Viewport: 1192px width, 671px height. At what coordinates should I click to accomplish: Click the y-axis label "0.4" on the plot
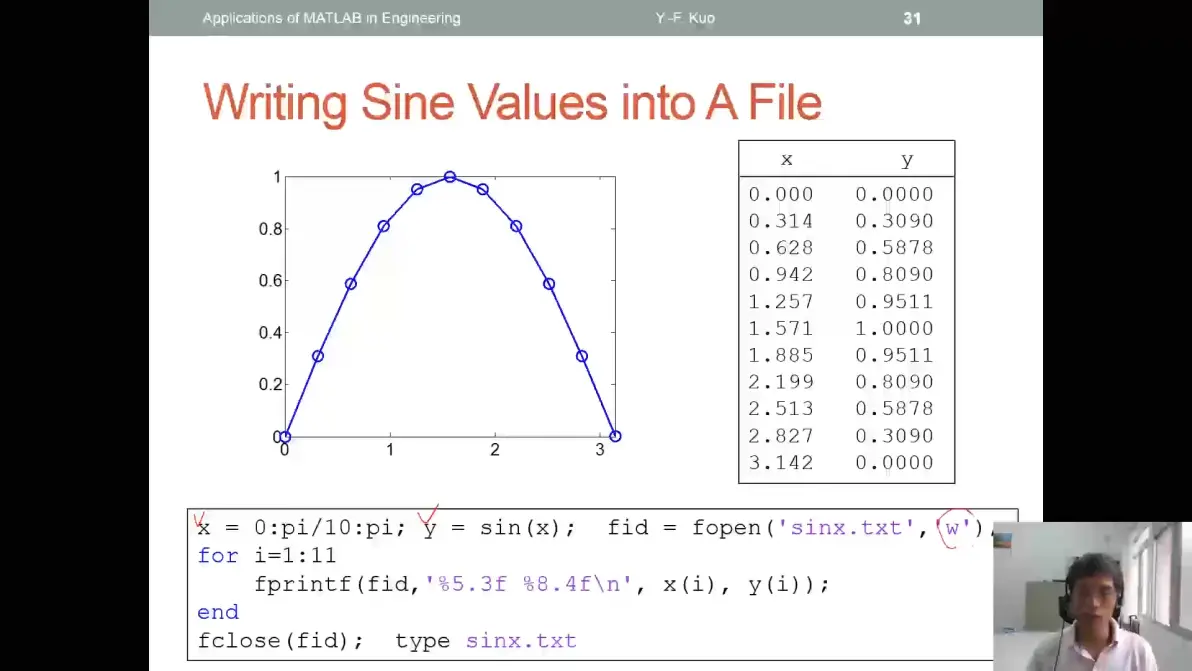[271, 333]
